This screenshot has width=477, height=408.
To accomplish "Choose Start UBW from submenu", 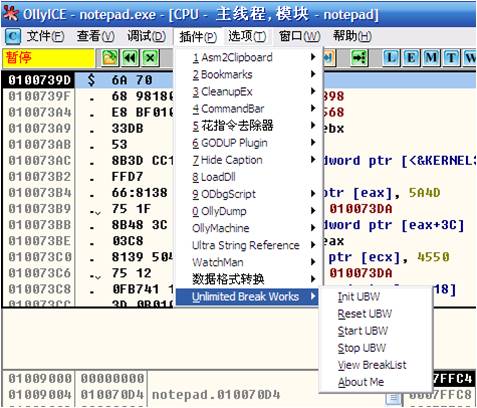I will (x=376, y=331).
